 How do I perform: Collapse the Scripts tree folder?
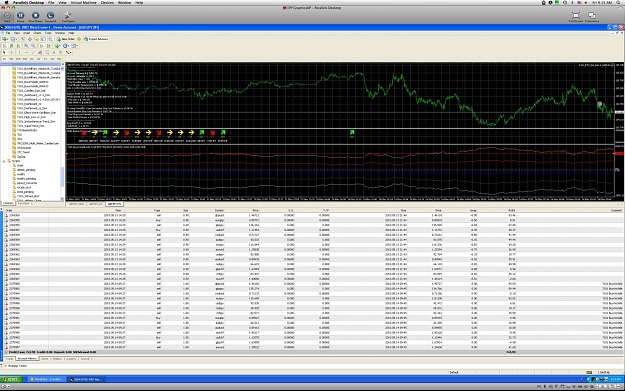click(x=4, y=161)
